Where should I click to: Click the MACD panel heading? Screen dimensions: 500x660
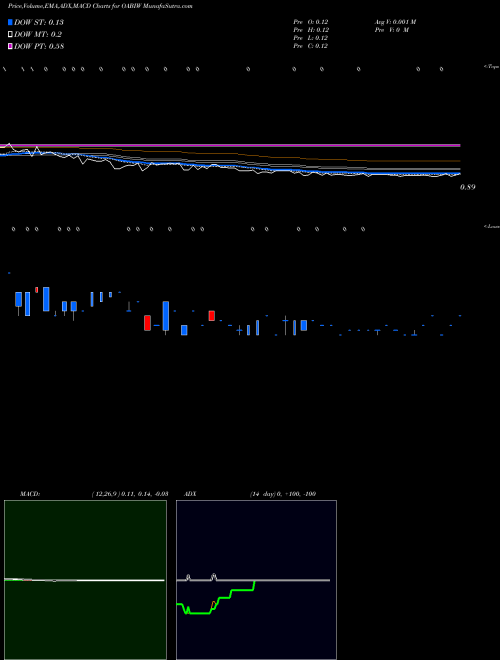30,494
